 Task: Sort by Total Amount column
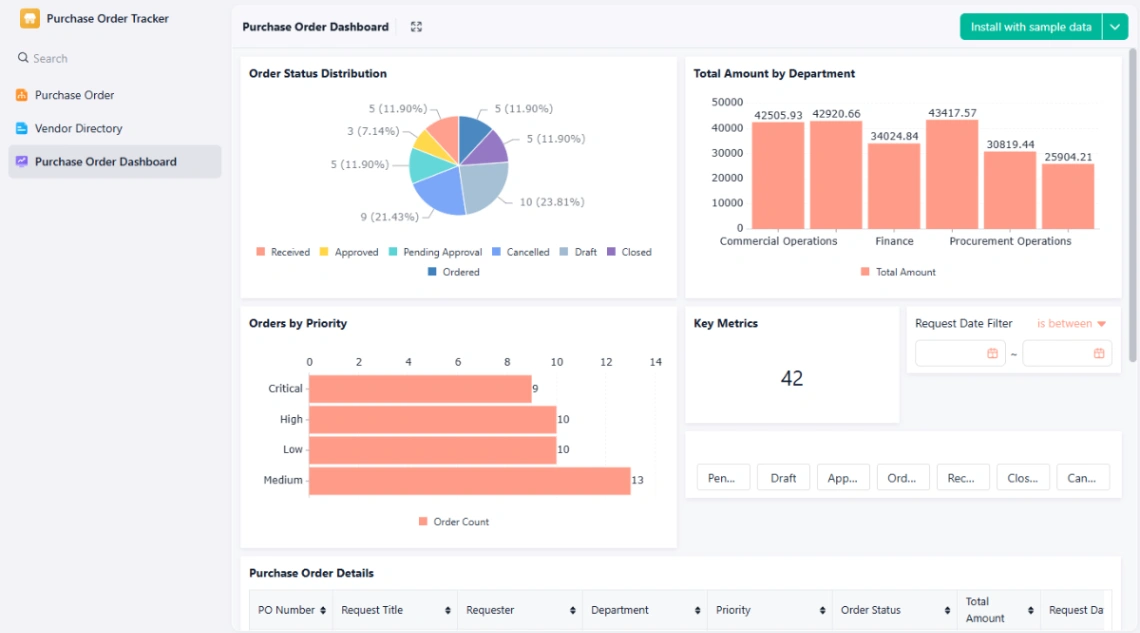point(1031,610)
